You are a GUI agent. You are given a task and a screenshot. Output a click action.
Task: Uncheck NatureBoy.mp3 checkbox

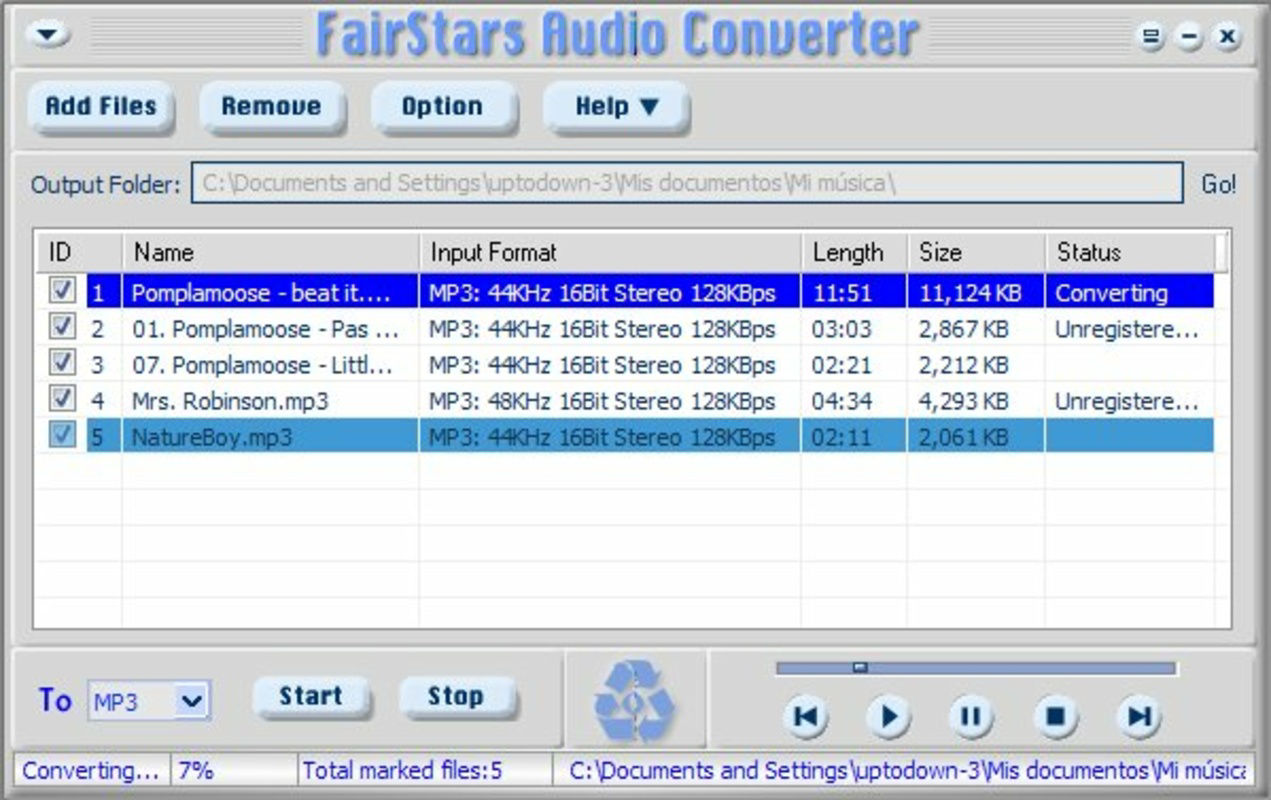[62, 435]
